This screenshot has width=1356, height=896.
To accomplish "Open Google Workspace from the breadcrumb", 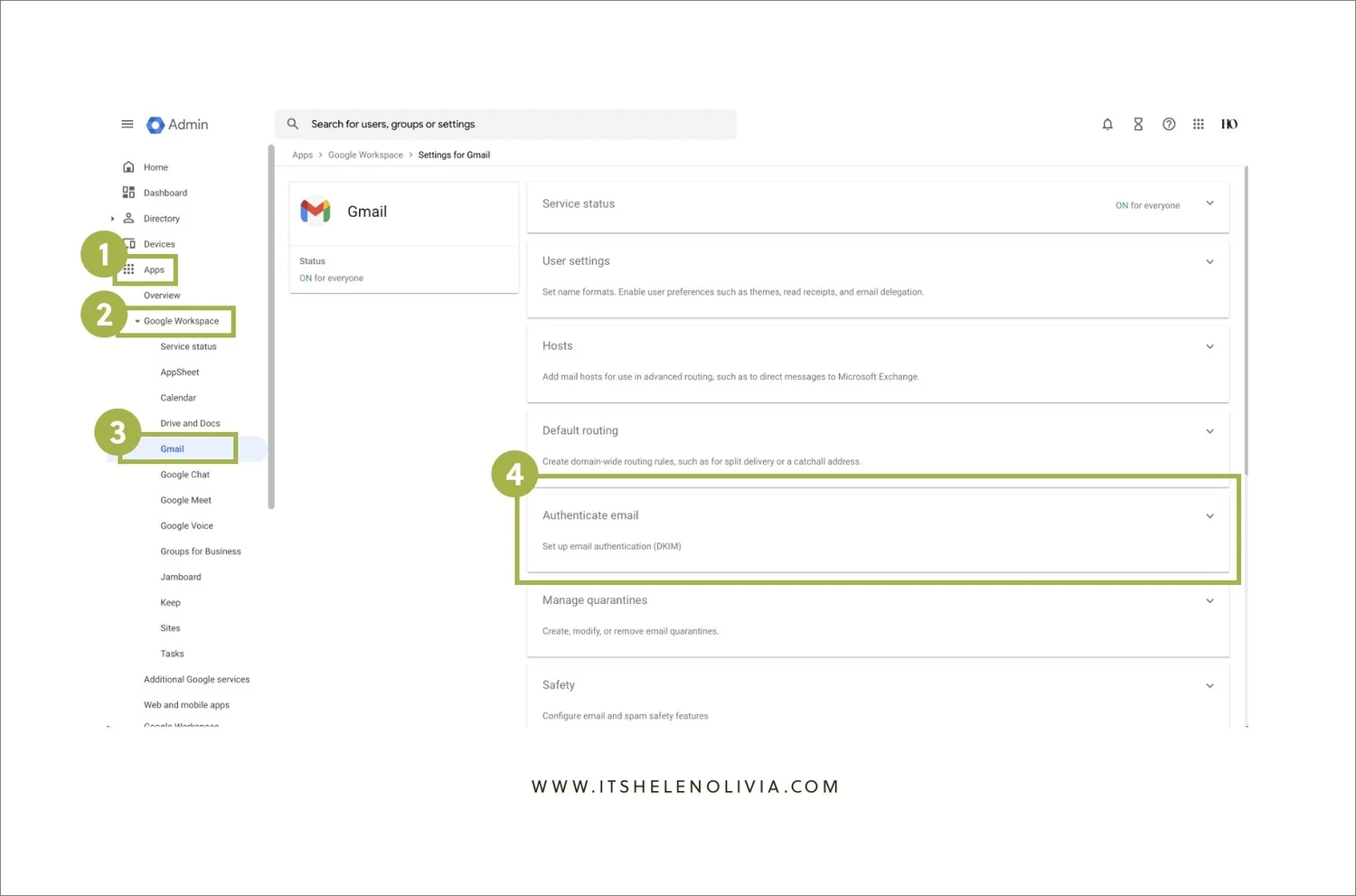I will pos(365,155).
